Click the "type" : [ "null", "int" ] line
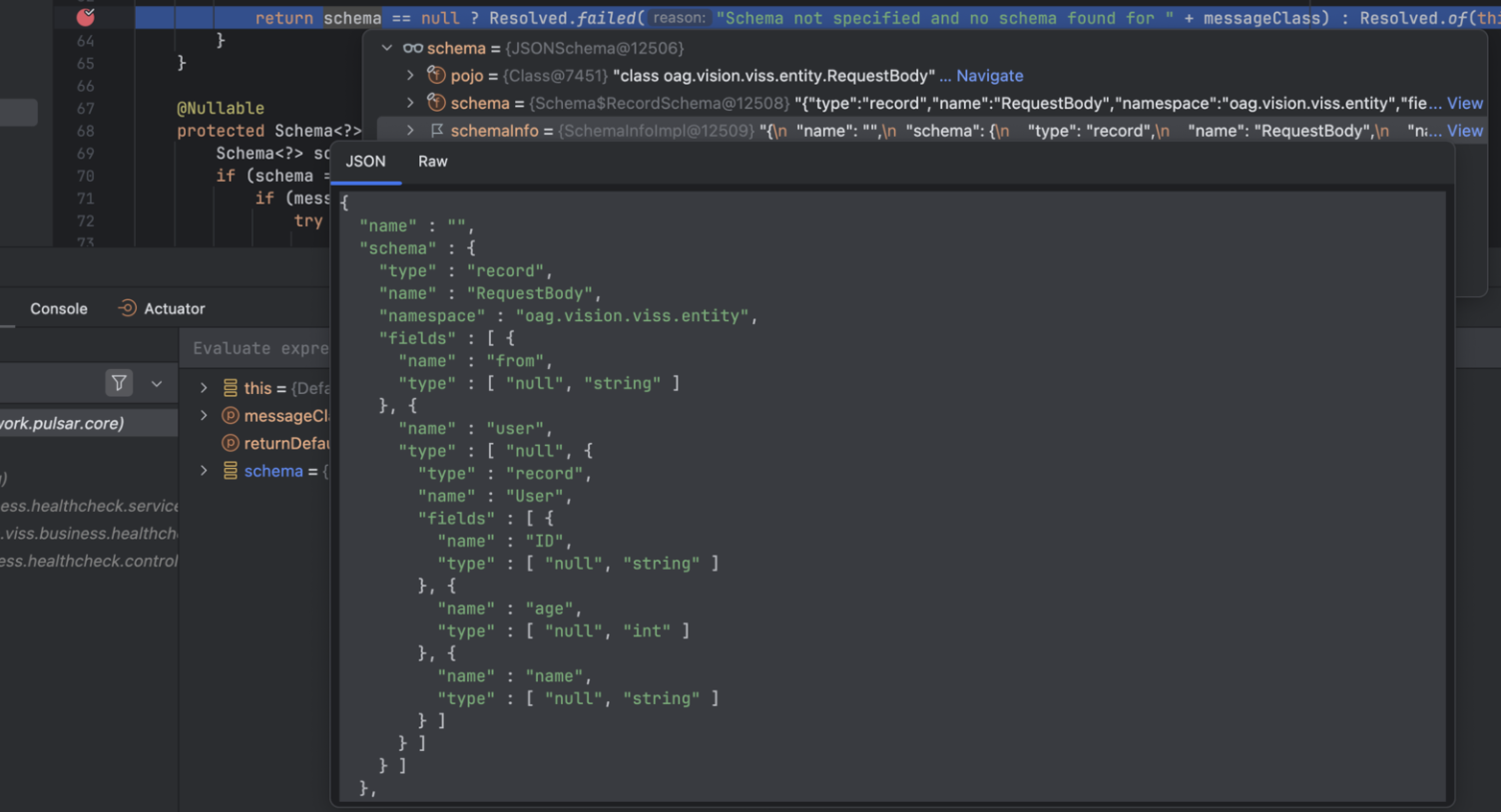Image resolution: width=1501 pixels, height=812 pixels. 563,631
